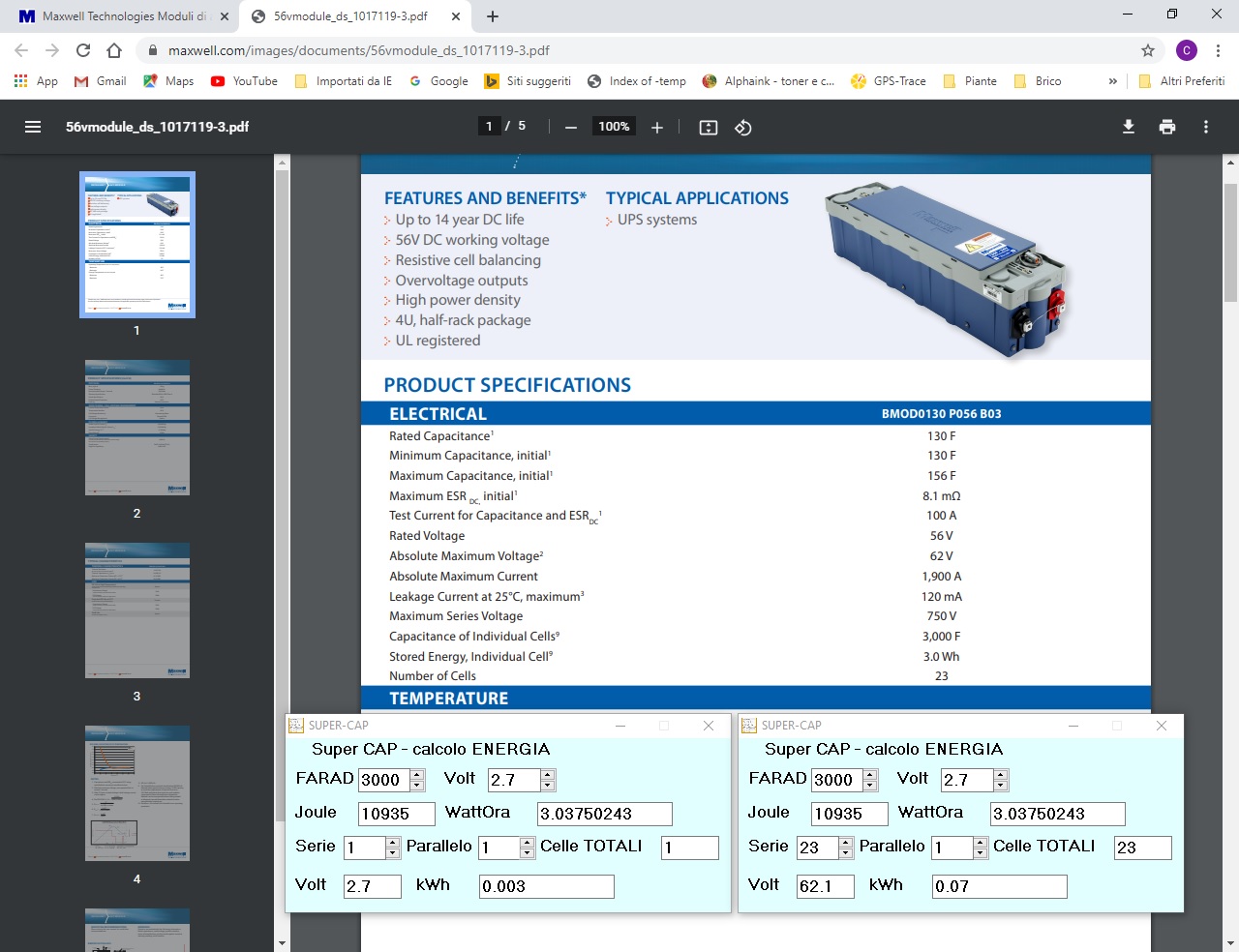Open the Piante bookmarks folder
The width and height of the screenshot is (1239, 952).
pos(970,81)
